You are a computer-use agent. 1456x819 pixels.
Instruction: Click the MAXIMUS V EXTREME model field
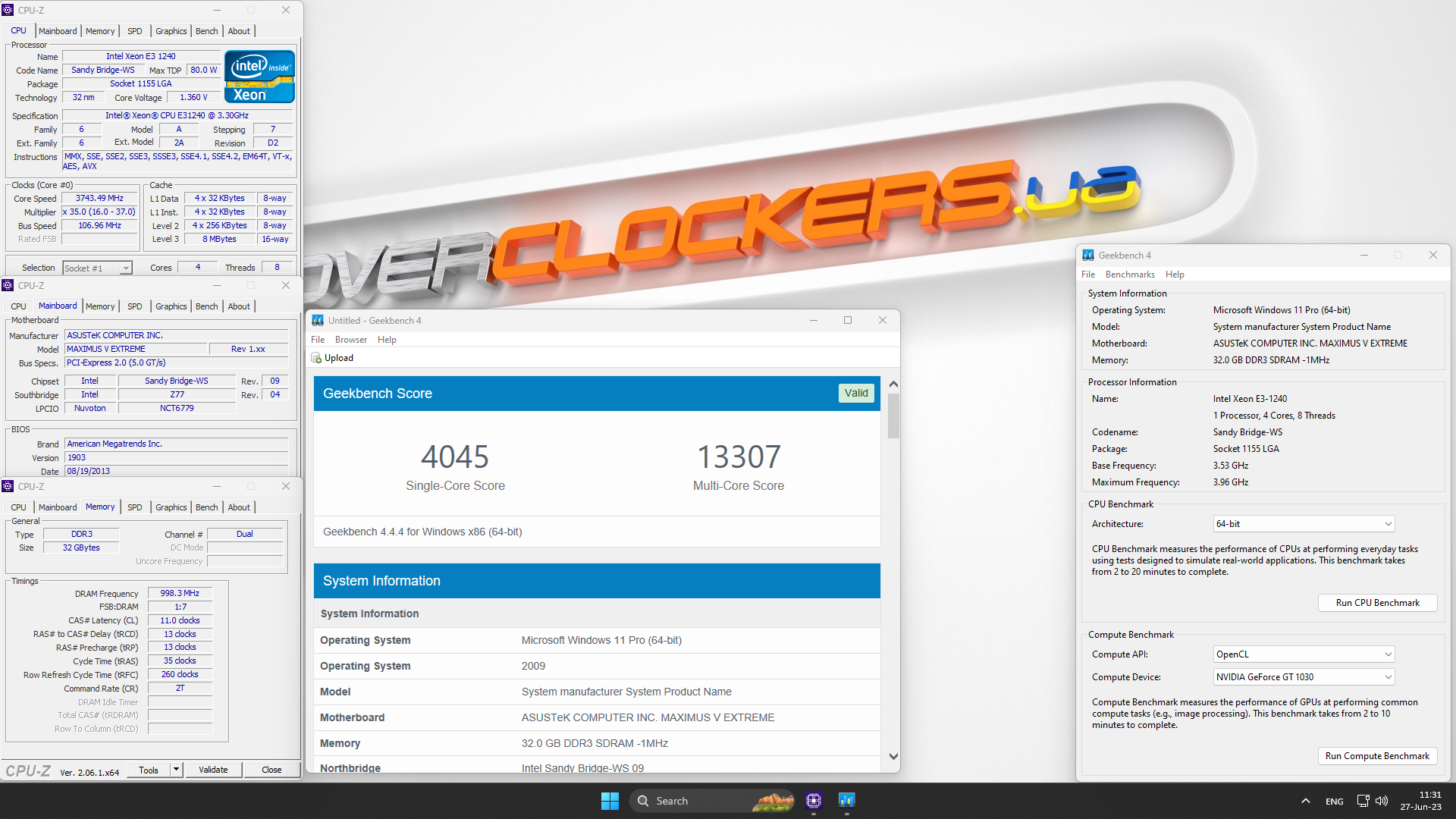tap(136, 349)
